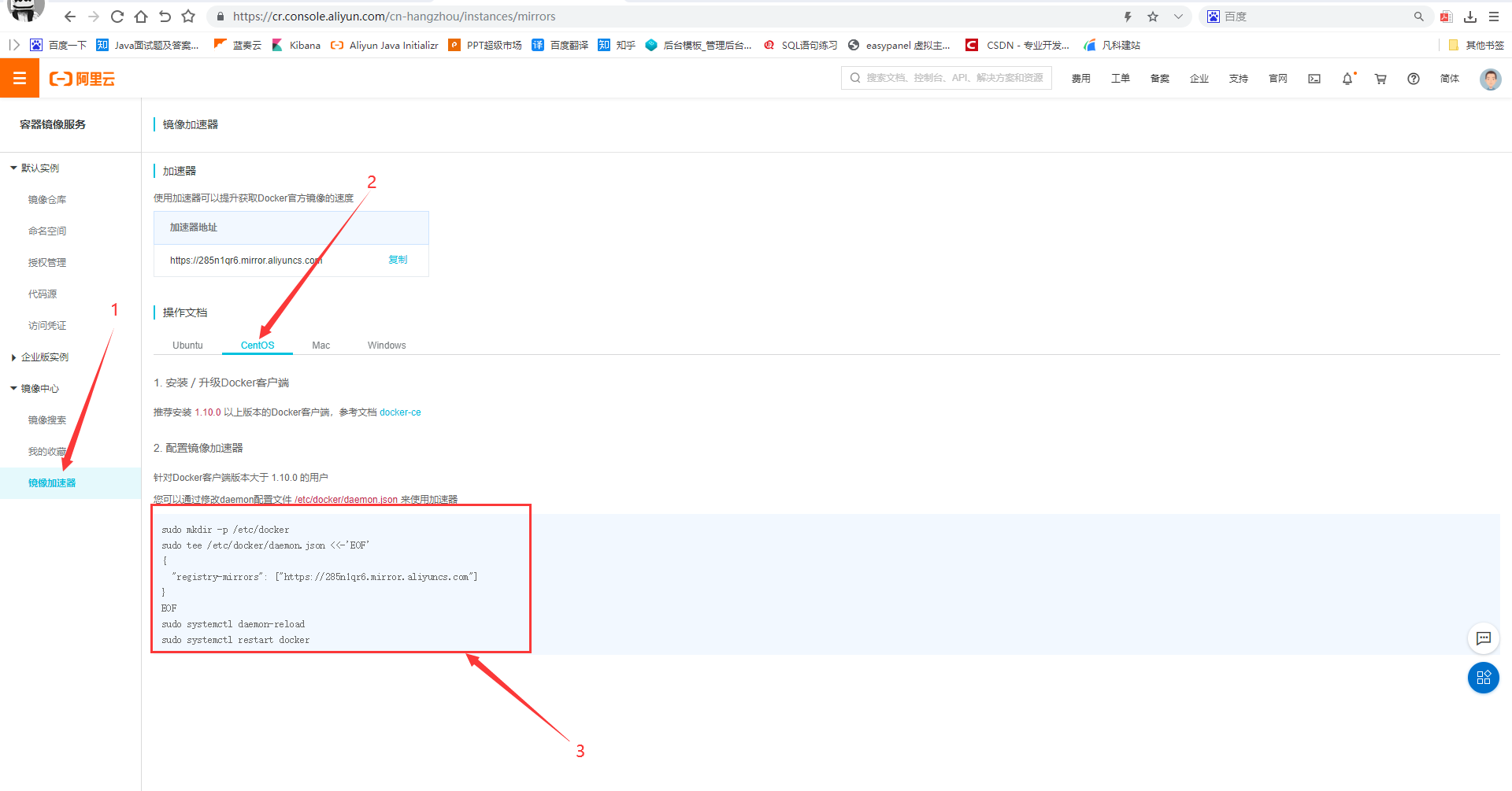This screenshot has height=791, width=1512.
Task: Open CSDN bookmark
Action: pos(1017,45)
